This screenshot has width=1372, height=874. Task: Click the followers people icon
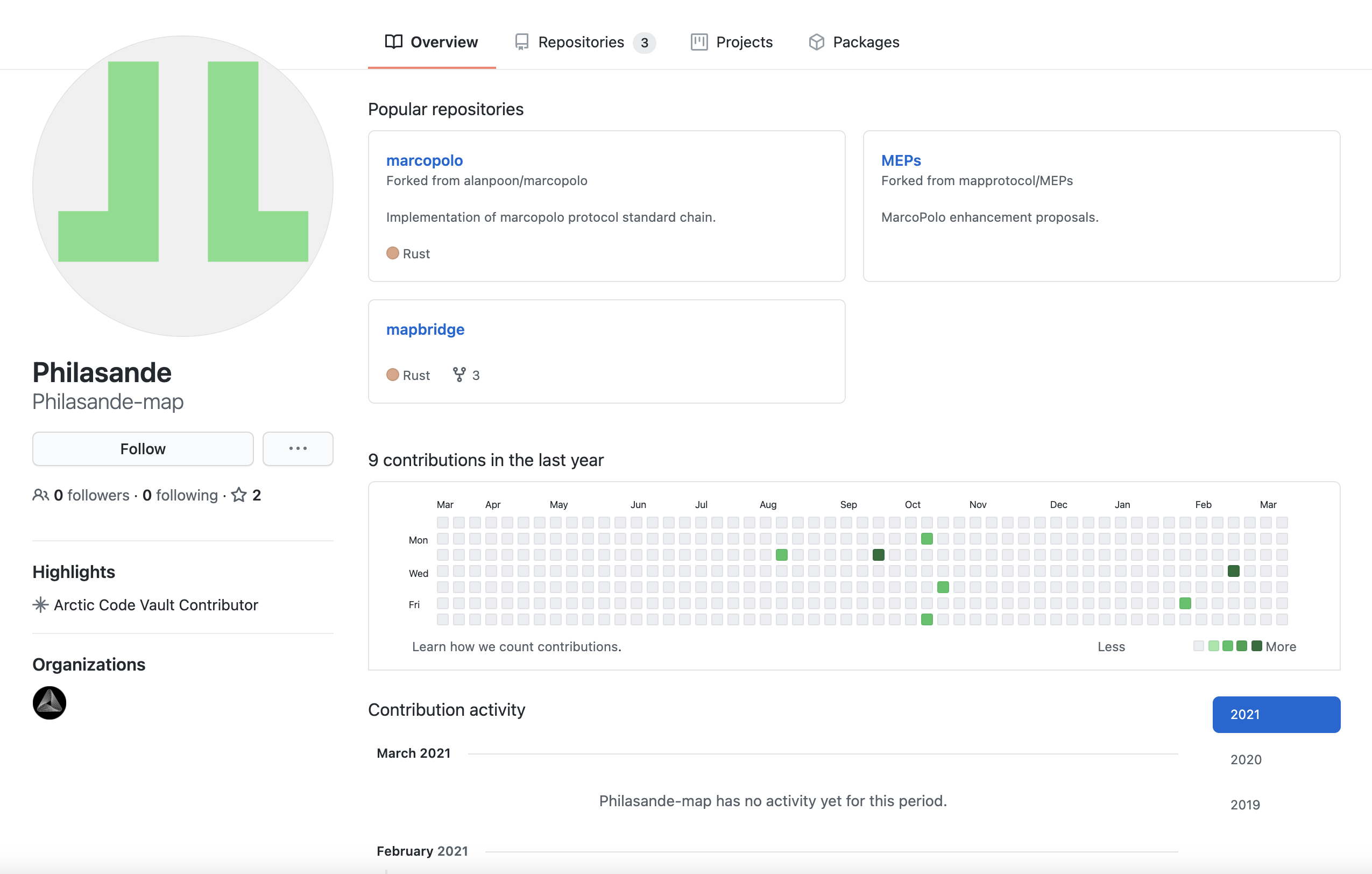[40, 495]
